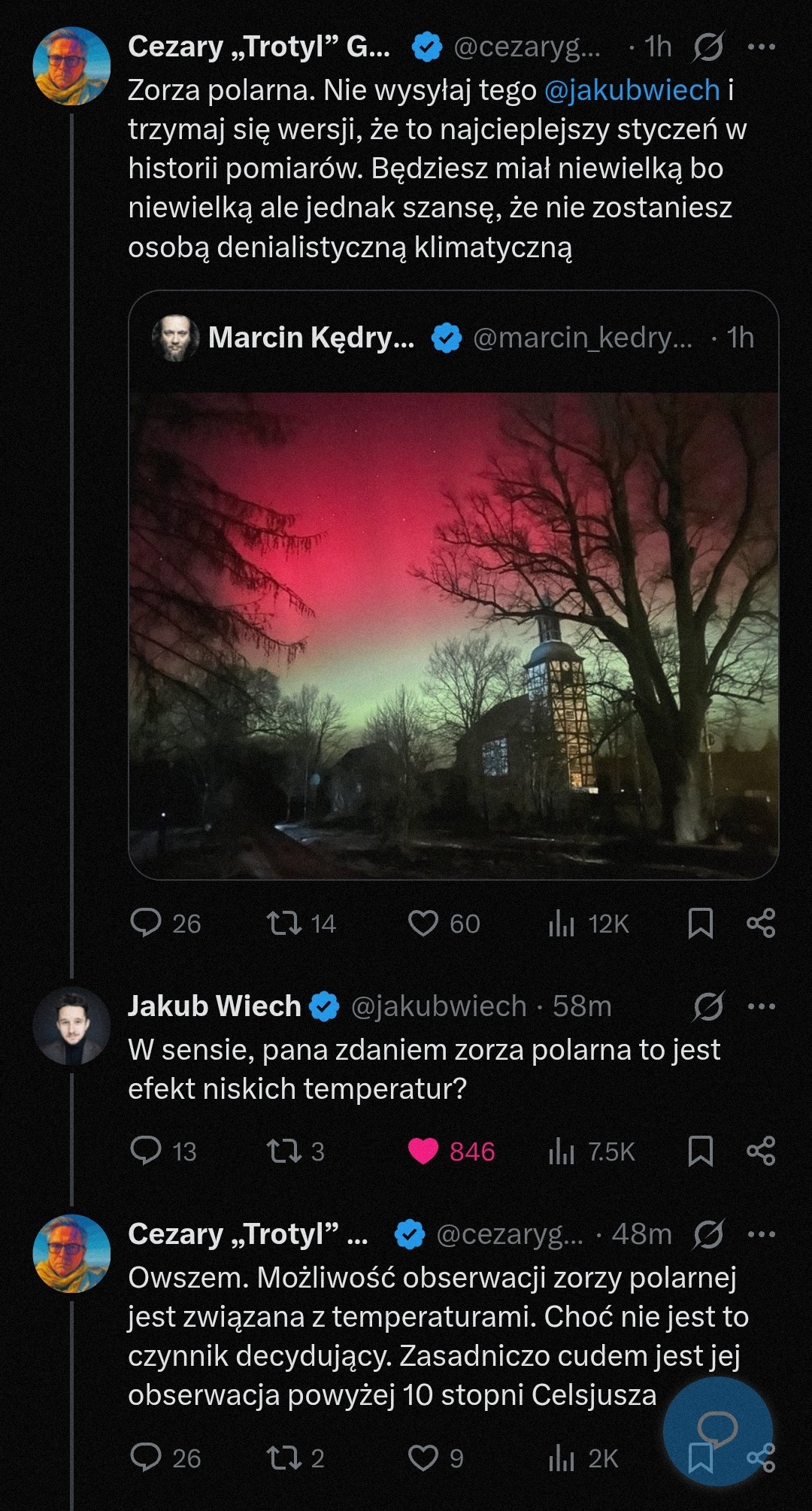Screen dimensions: 812x1511
Task: Like the first tweet with 60 likes
Action: [x=423, y=923]
